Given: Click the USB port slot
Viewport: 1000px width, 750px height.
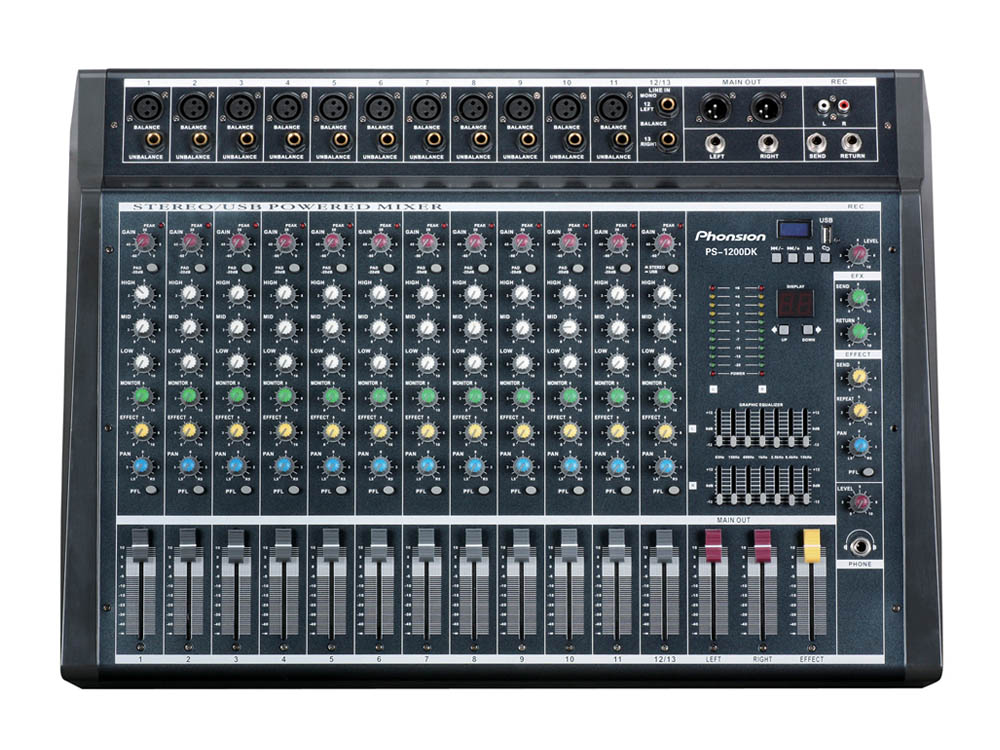Looking at the screenshot, I should pos(827,234).
